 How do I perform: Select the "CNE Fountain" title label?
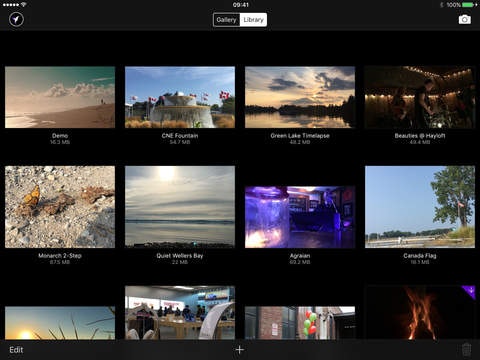(180, 136)
